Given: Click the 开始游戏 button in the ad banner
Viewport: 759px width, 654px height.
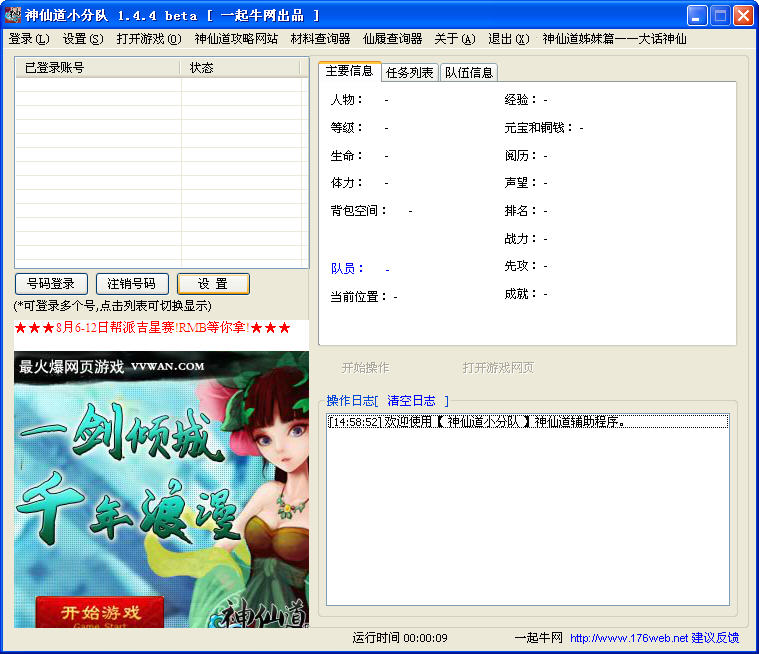Looking at the screenshot, I should (99, 612).
